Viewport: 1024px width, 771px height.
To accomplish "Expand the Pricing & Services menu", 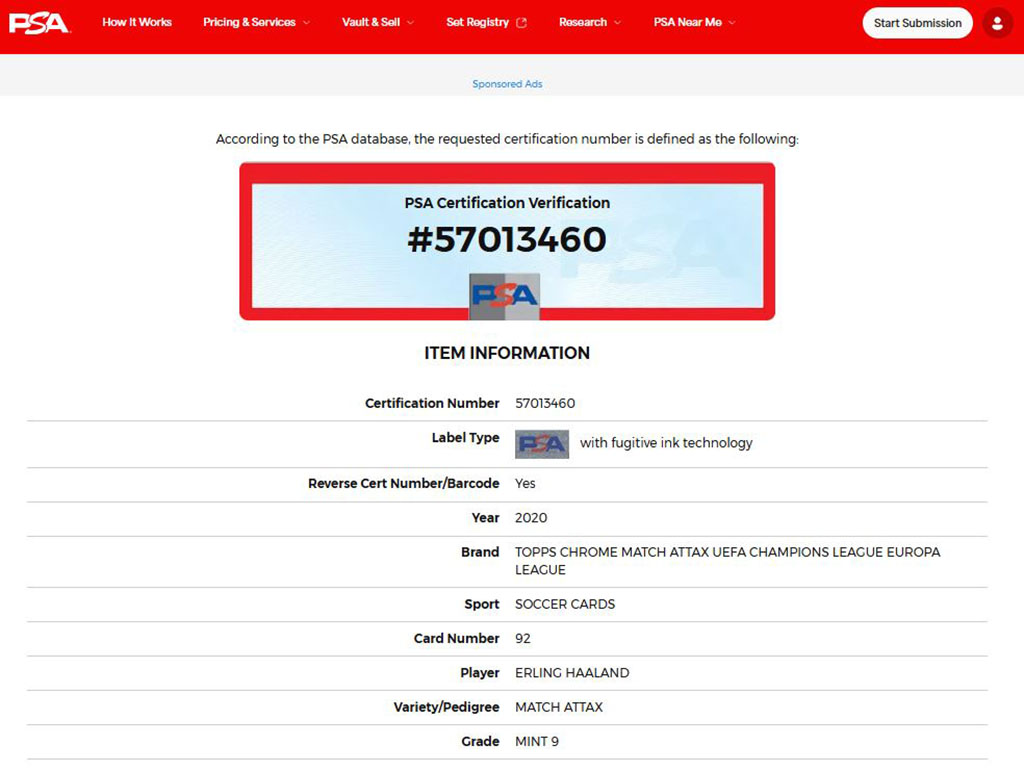I will [256, 22].
